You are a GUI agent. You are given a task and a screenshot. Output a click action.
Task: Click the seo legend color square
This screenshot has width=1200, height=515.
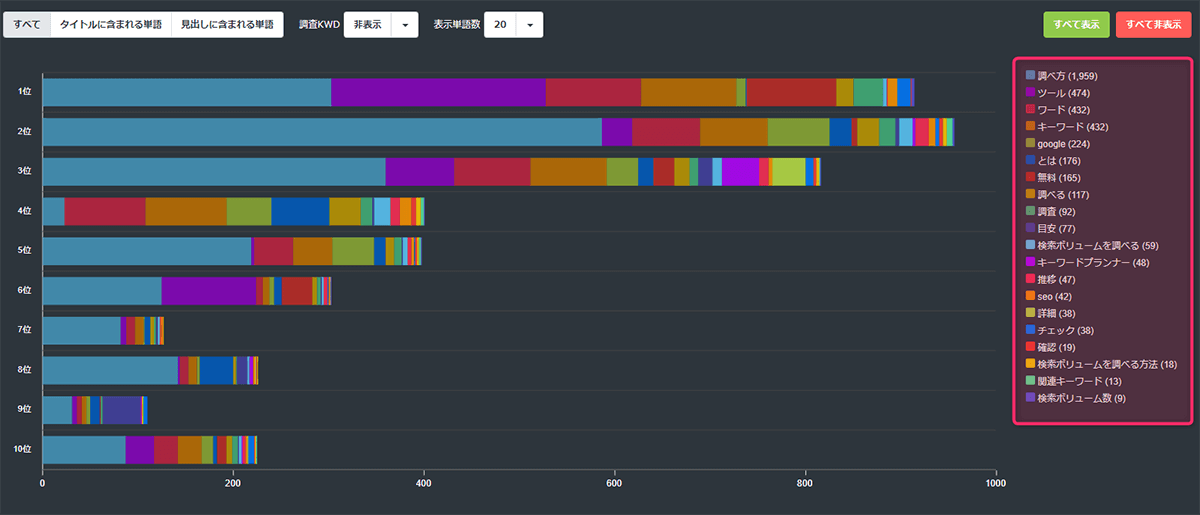1030,297
